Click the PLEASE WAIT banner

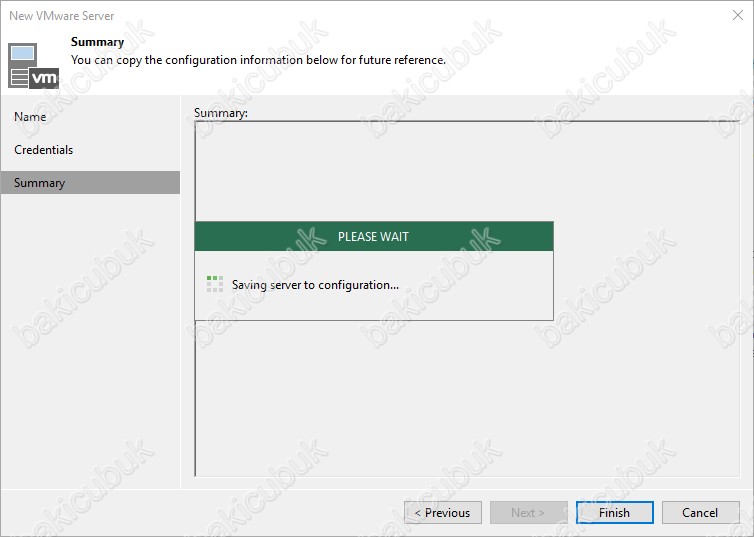point(374,236)
